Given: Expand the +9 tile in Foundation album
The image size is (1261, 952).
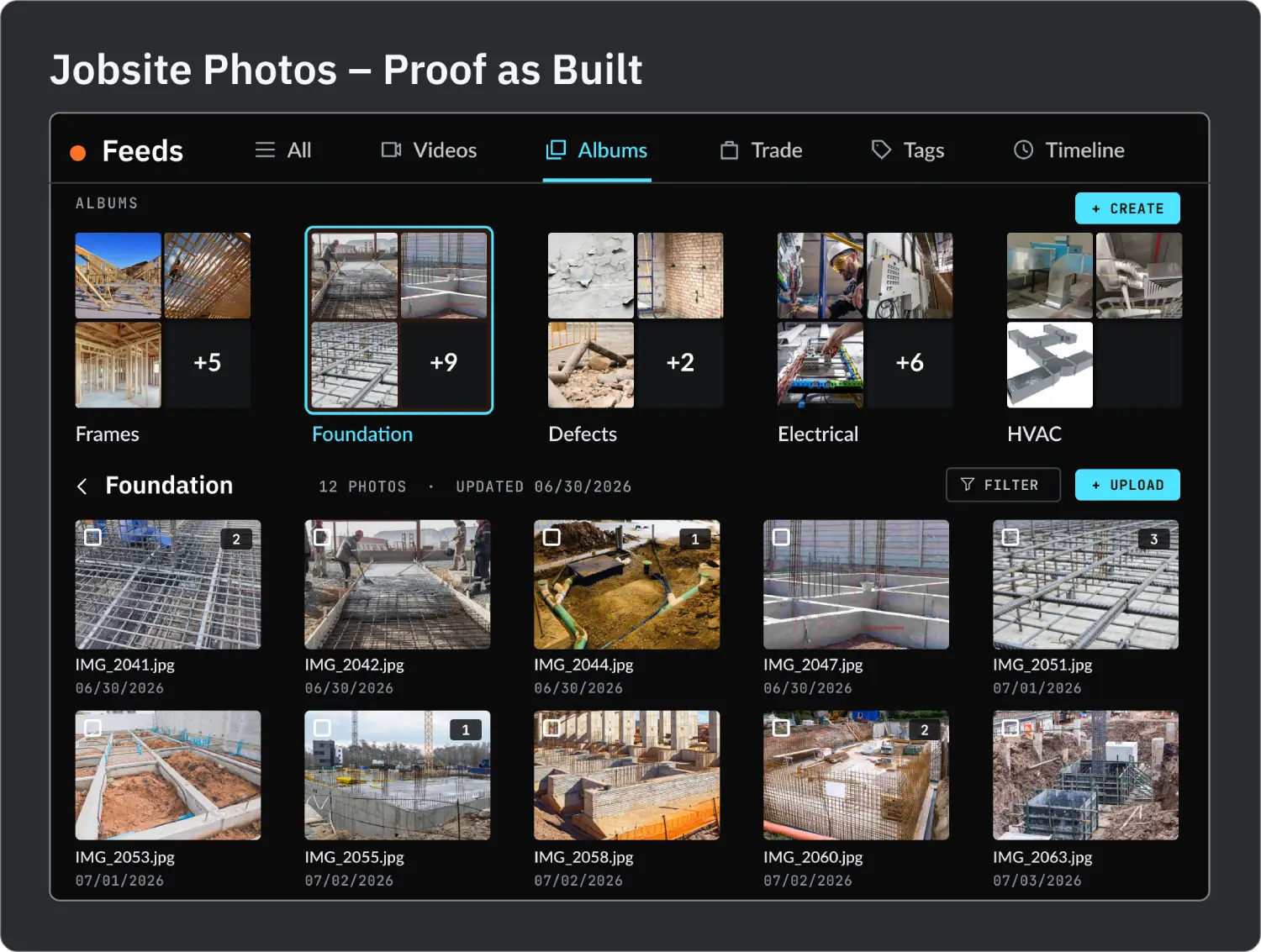Looking at the screenshot, I should coord(444,365).
